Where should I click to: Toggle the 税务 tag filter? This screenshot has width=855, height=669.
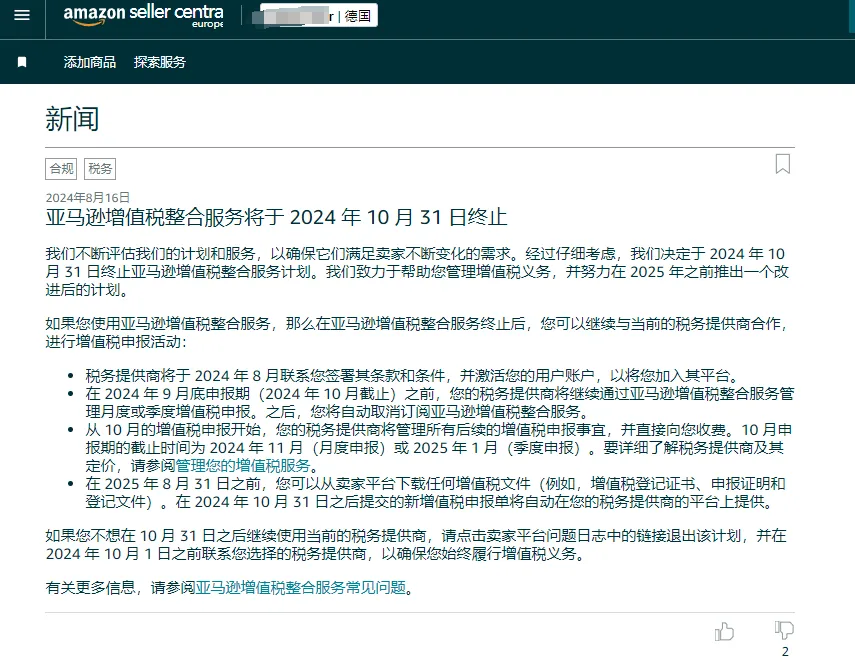coord(98,168)
